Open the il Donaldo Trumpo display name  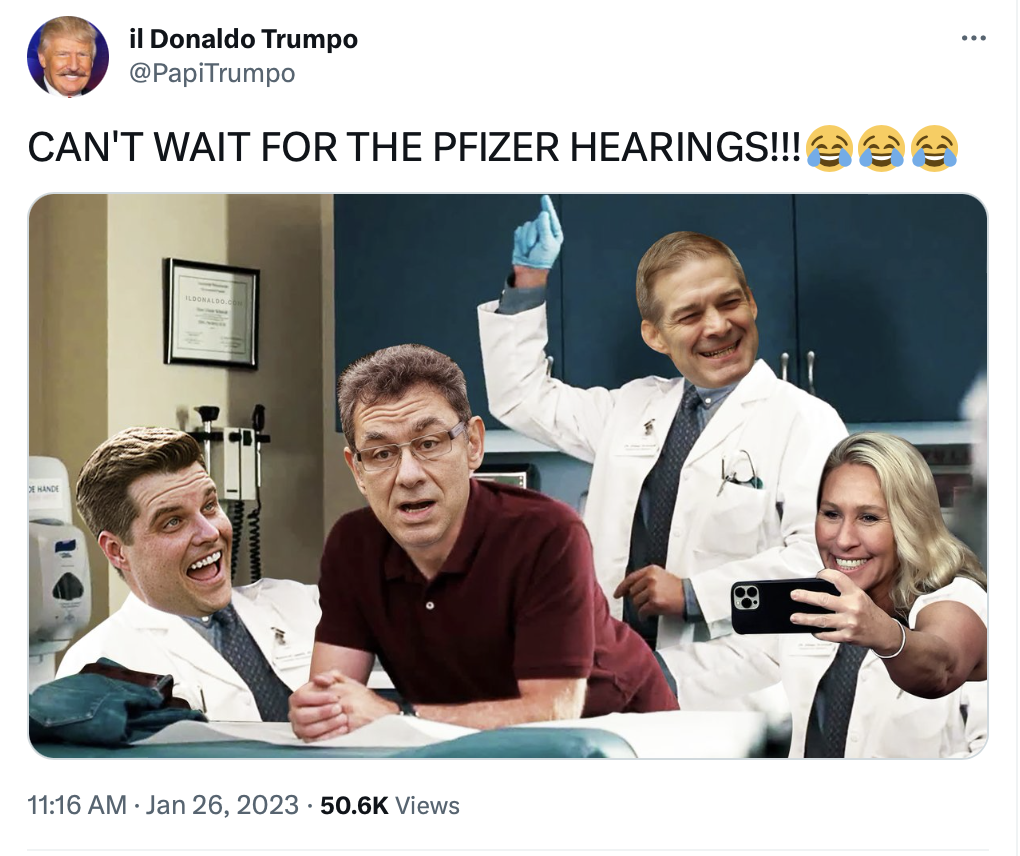click(x=243, y=39)
